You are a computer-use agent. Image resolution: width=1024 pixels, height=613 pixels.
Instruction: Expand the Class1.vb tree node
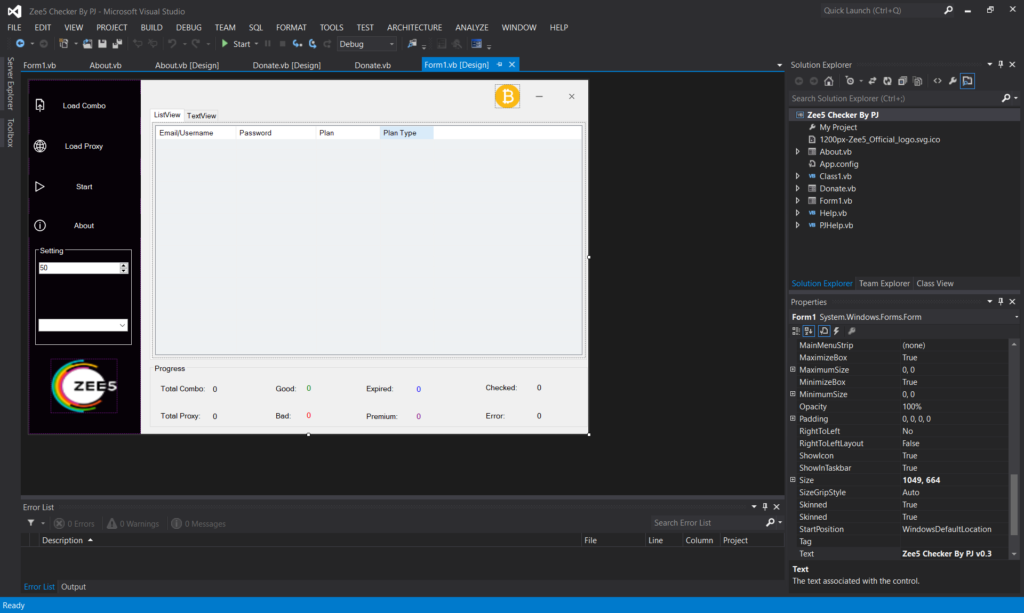point(797,176)
